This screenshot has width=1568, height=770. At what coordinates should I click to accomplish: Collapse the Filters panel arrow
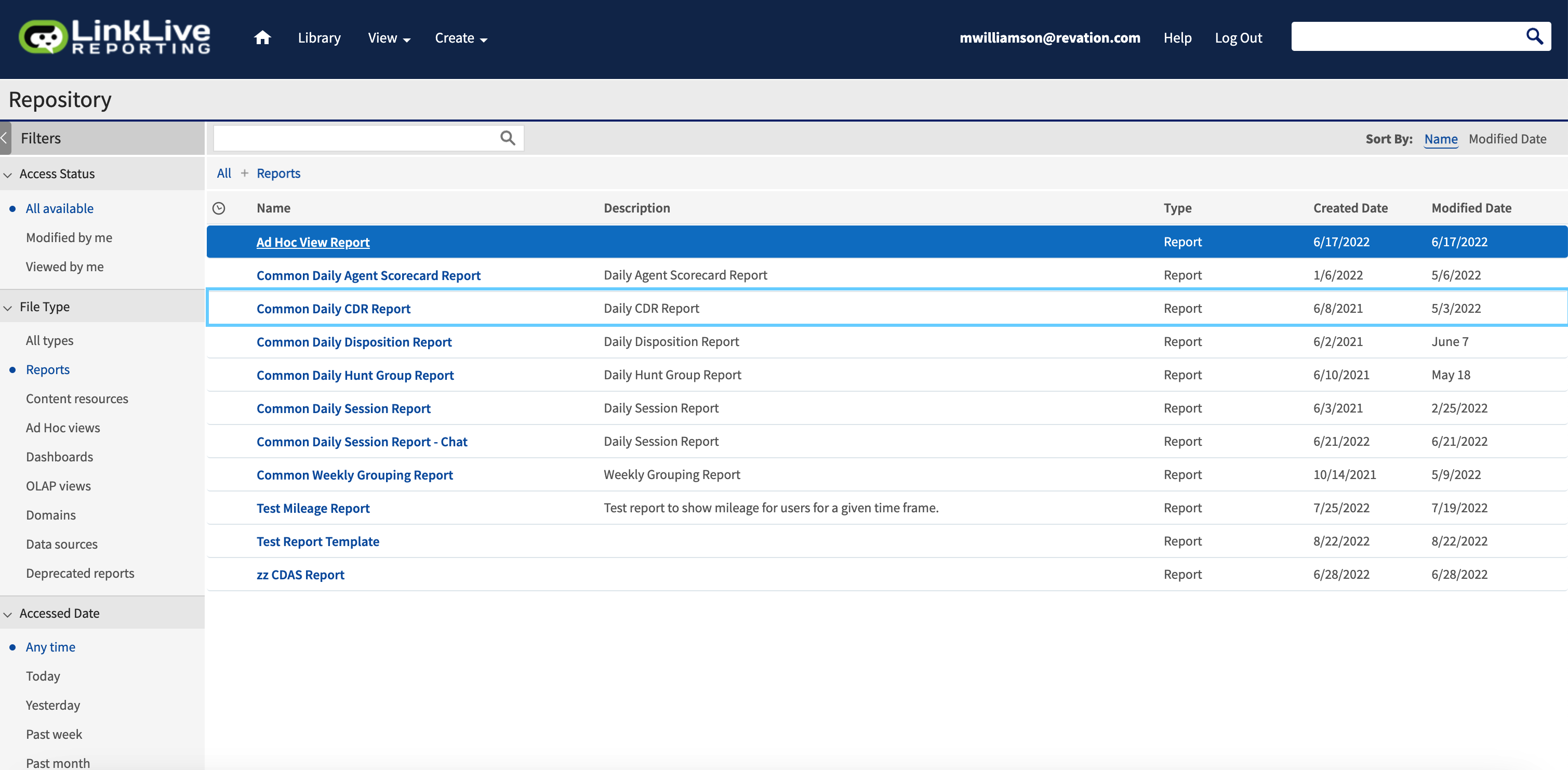click(x=5, y=138)
